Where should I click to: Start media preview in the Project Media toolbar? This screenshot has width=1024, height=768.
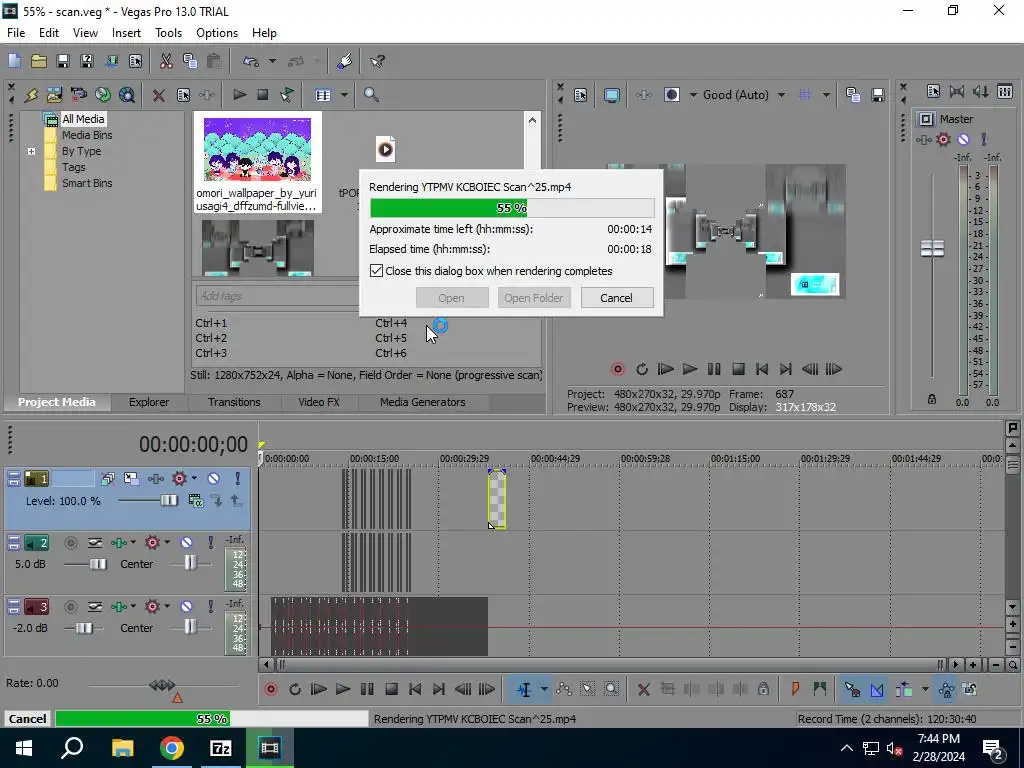[239, 95]
